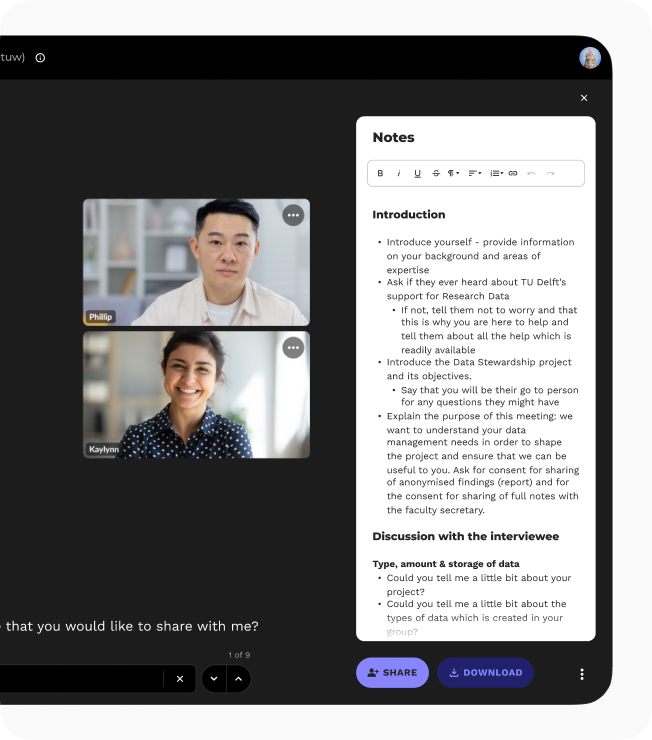652x740 pixels.
Task: Click the Share button
Action: click(x=392, y=673)
